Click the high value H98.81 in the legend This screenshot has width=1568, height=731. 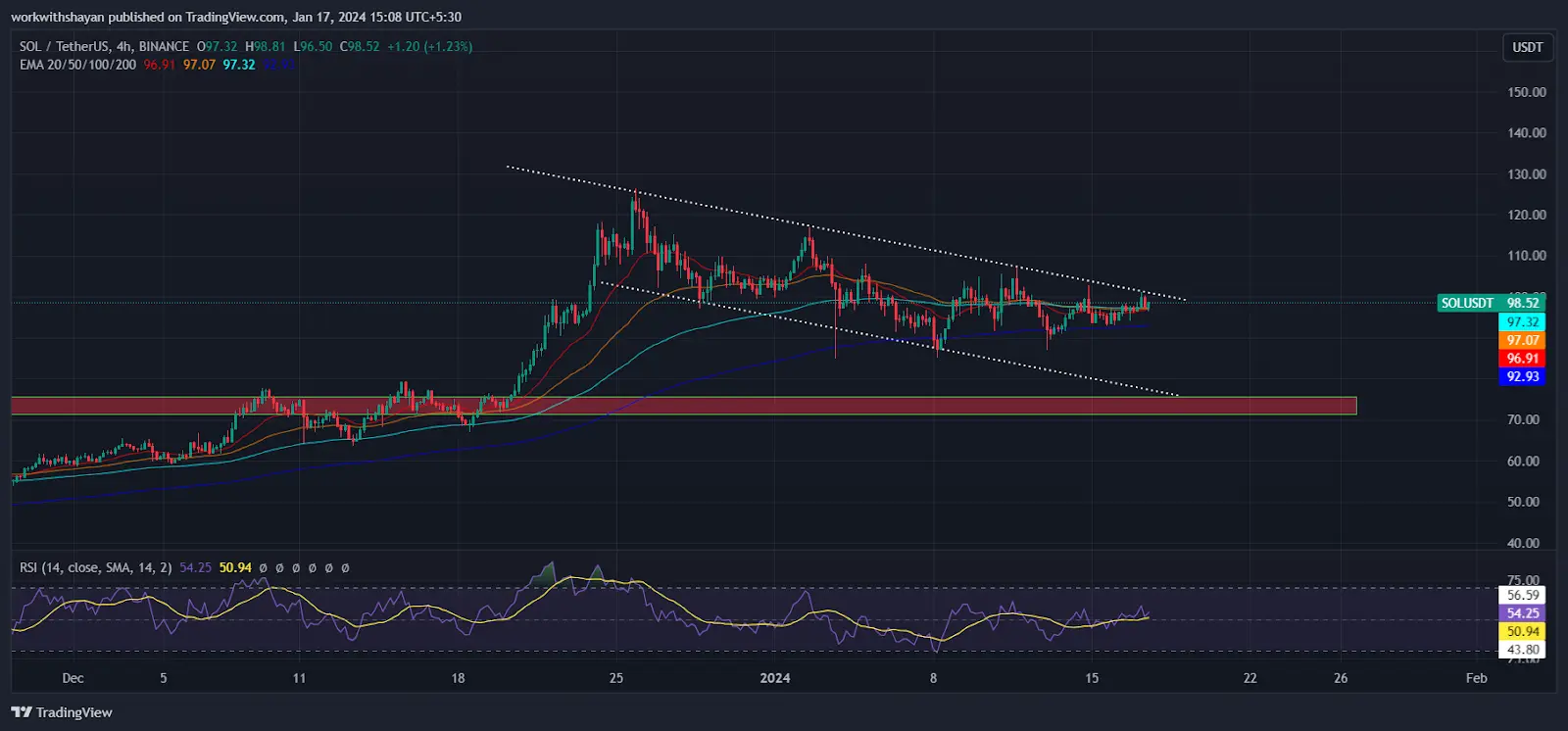[x=265, y=46]
